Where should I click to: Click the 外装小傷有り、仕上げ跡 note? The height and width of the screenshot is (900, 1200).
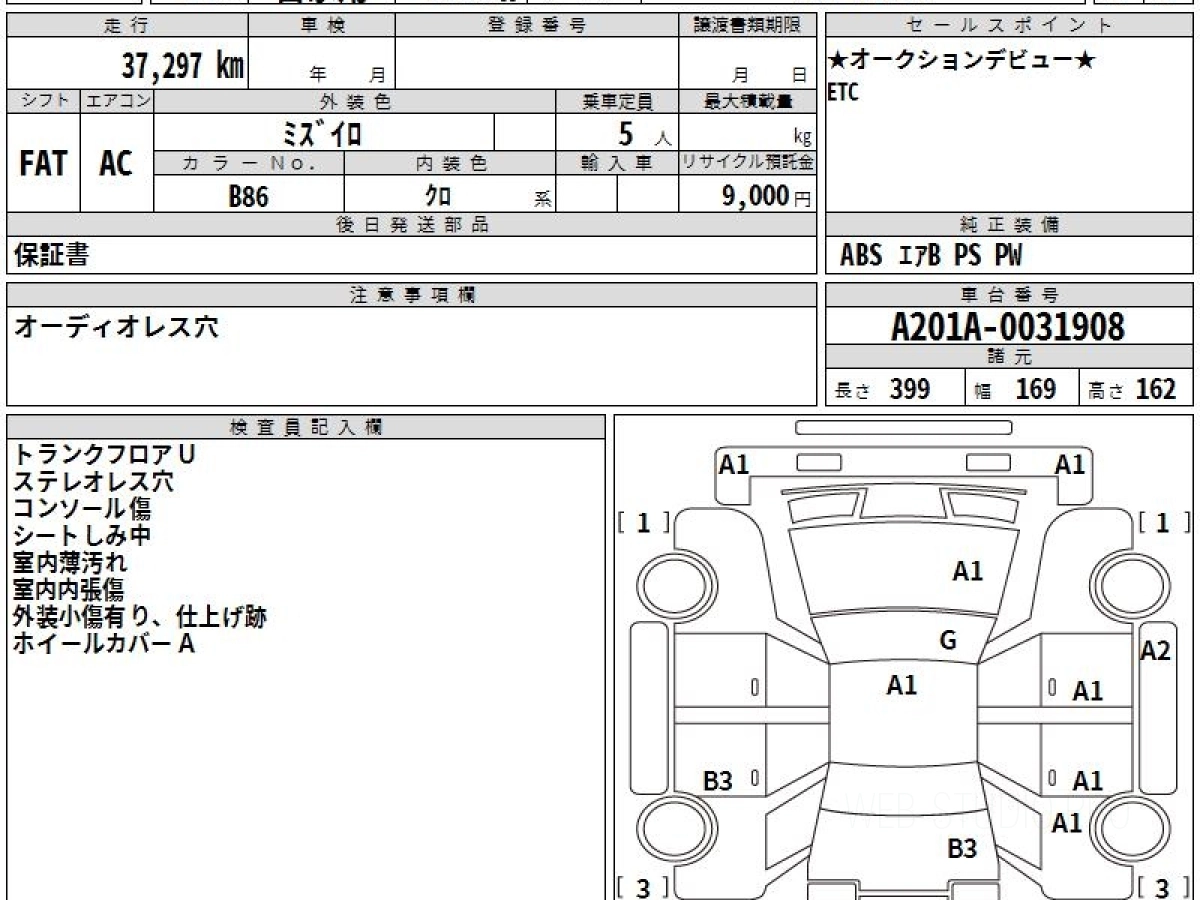140,616
